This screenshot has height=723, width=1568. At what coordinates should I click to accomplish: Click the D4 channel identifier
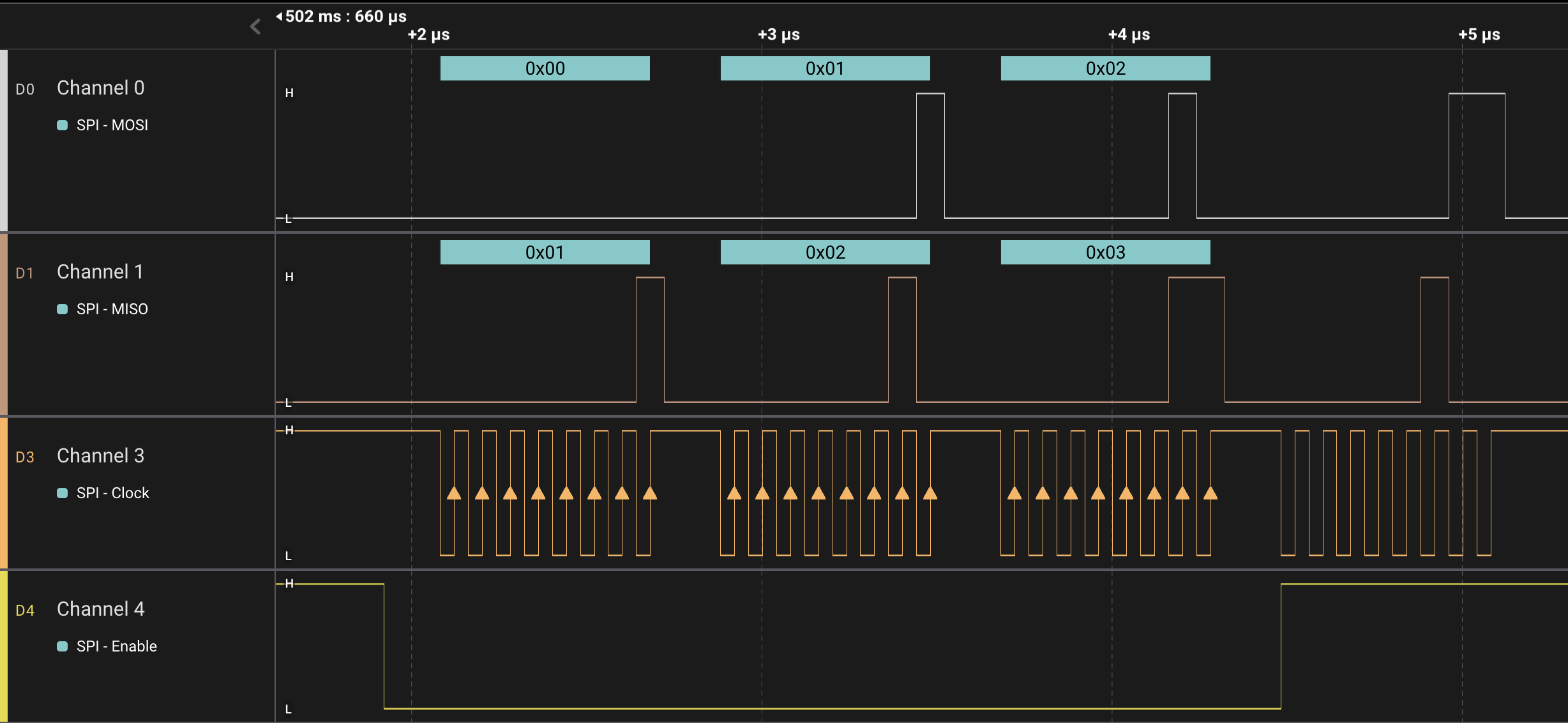point(25,611)
